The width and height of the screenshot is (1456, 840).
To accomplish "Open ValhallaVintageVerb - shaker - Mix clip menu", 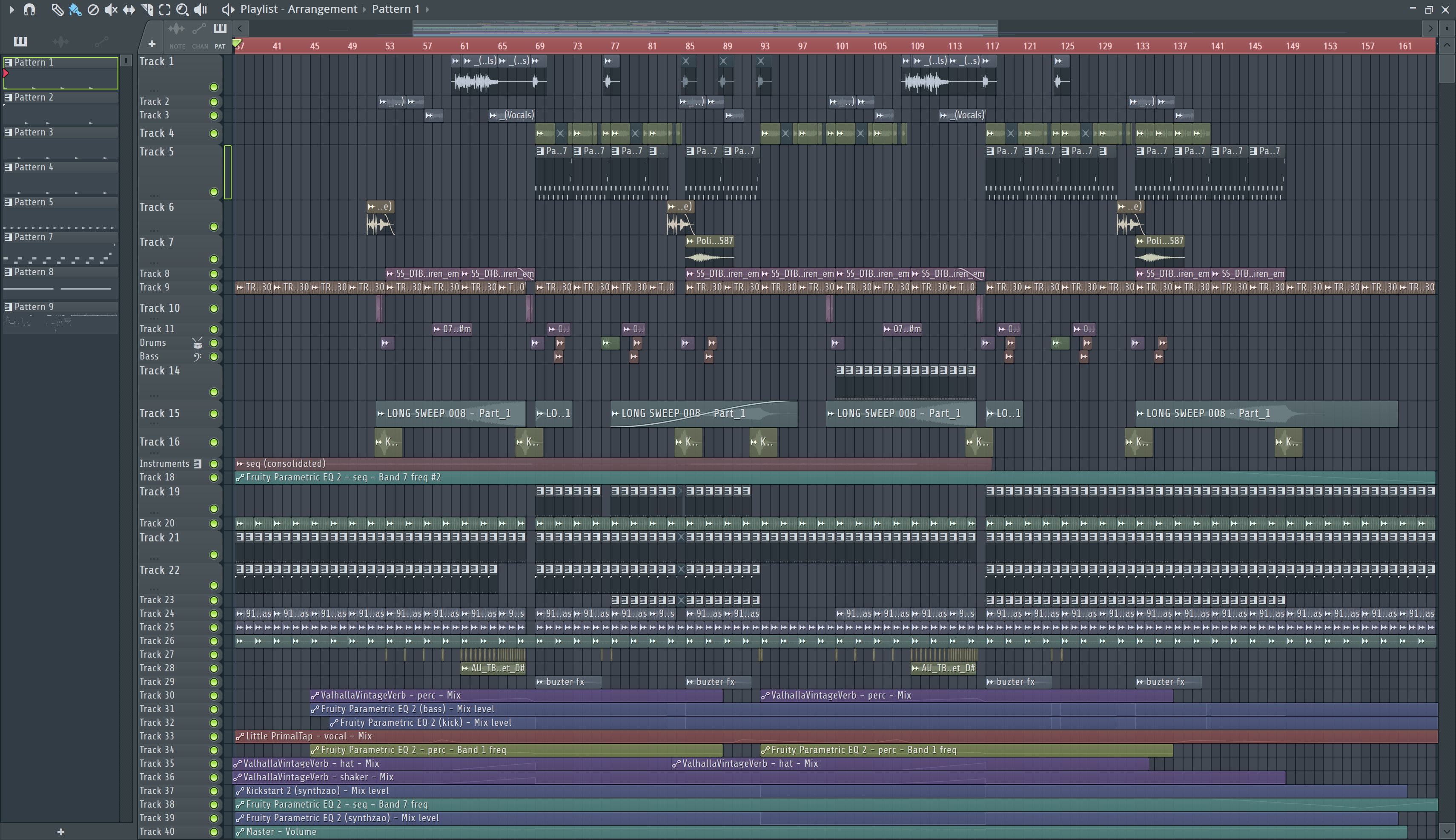I will point(237,778).
